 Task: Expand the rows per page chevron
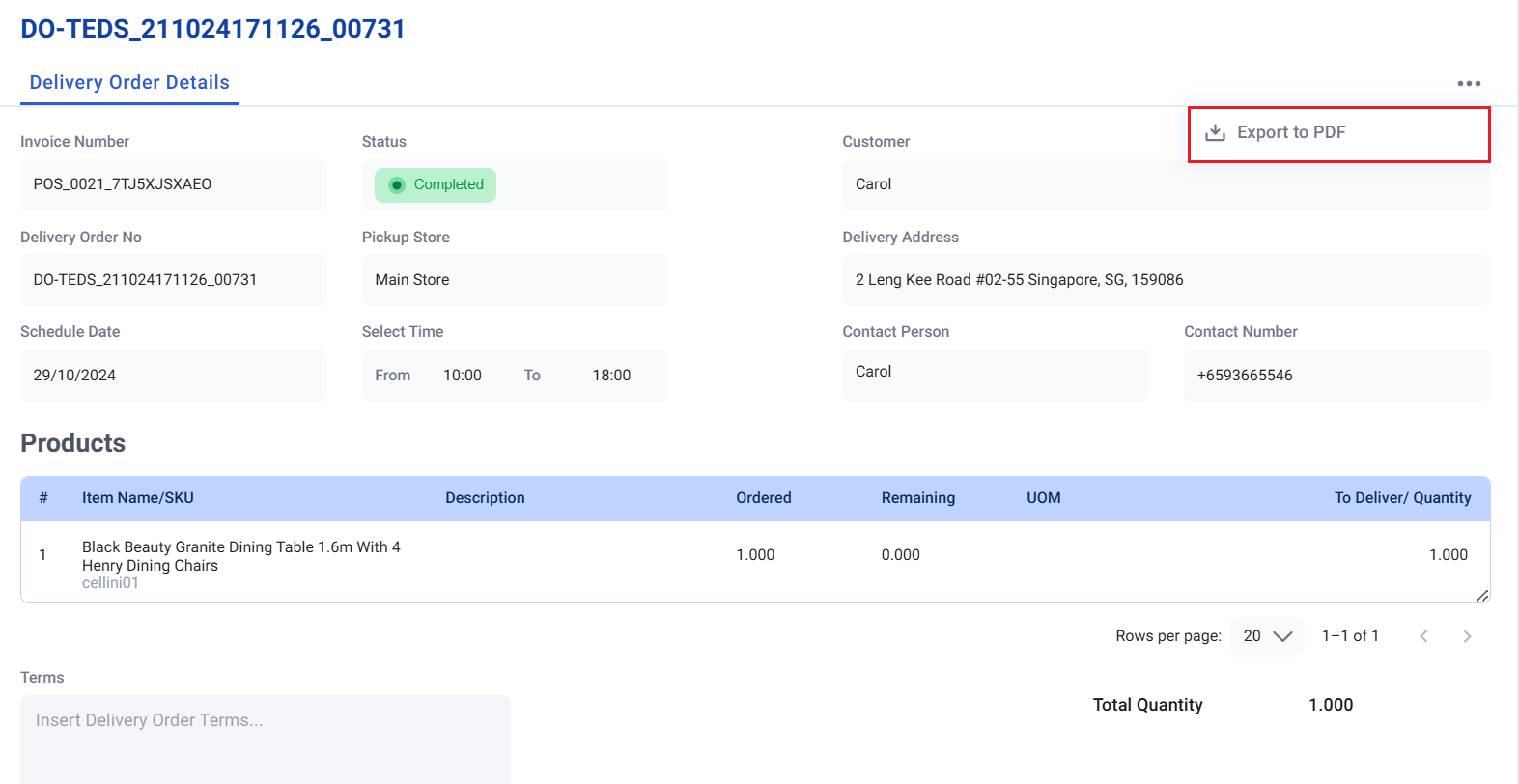[1282, 636]
